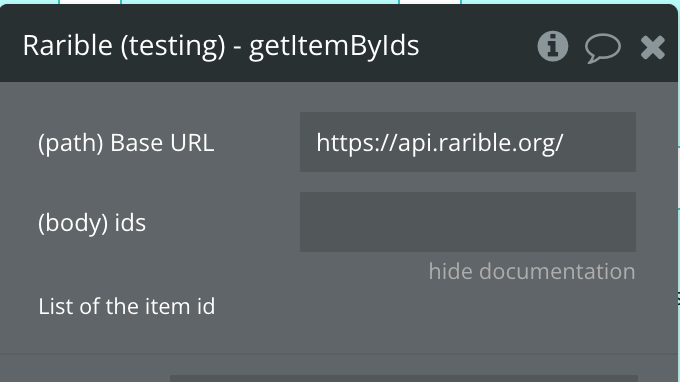Click the (path) Base URL input field
680x382 pixels.
(468, 142)
